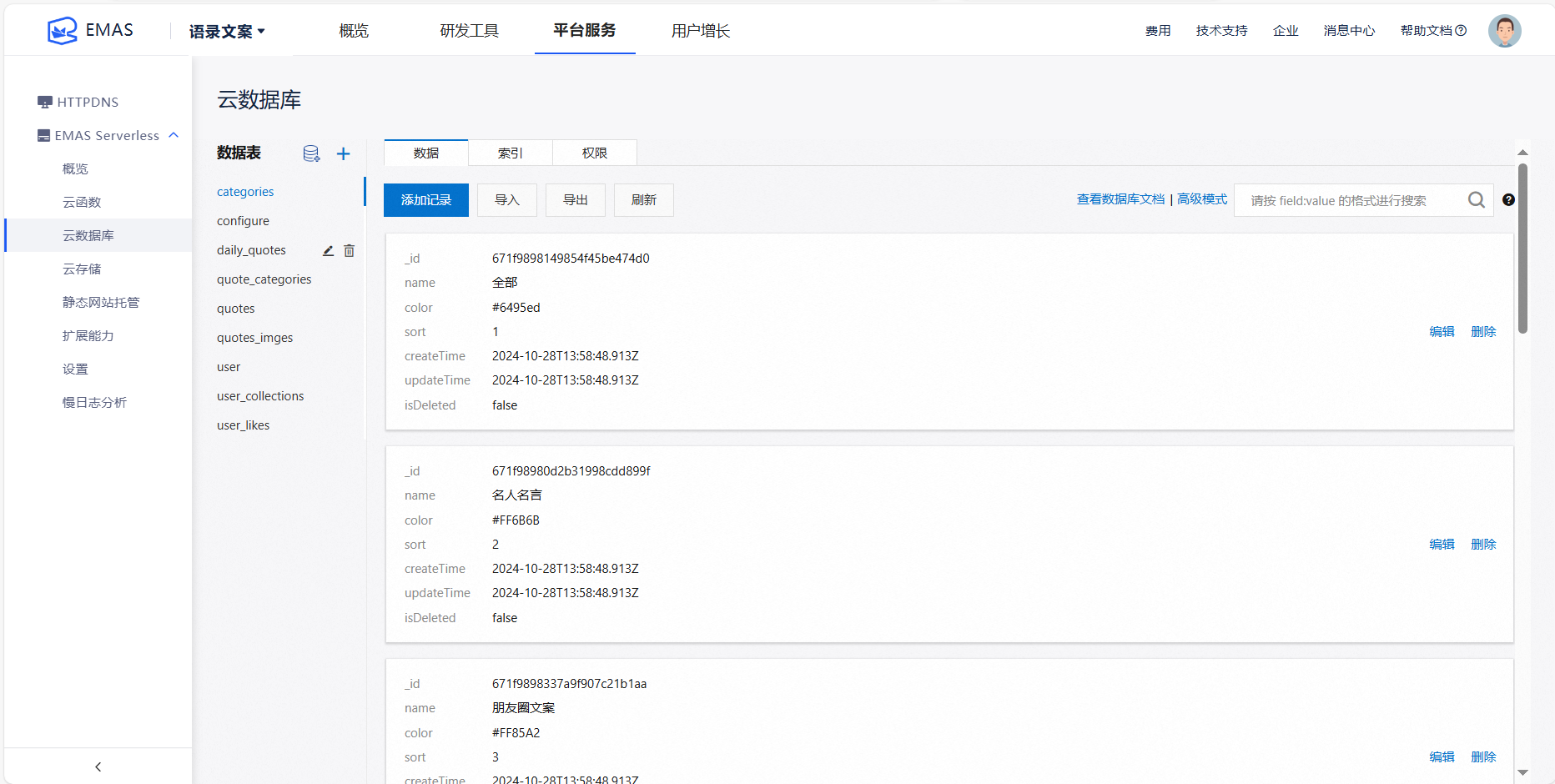Open the 费用 link
This screenshot has height=784, width=1555.
point(1158,31)
